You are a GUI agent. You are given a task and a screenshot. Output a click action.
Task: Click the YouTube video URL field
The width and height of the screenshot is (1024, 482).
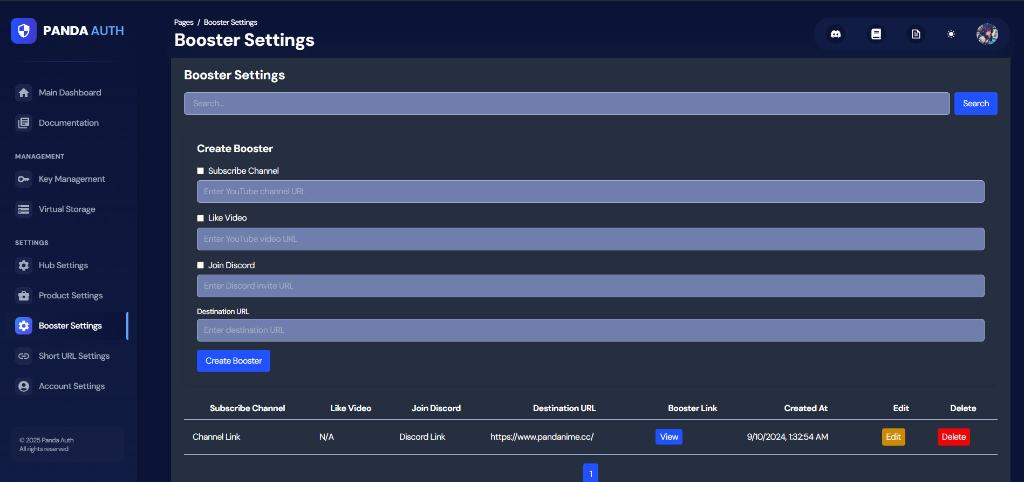[x=590, y=239]
